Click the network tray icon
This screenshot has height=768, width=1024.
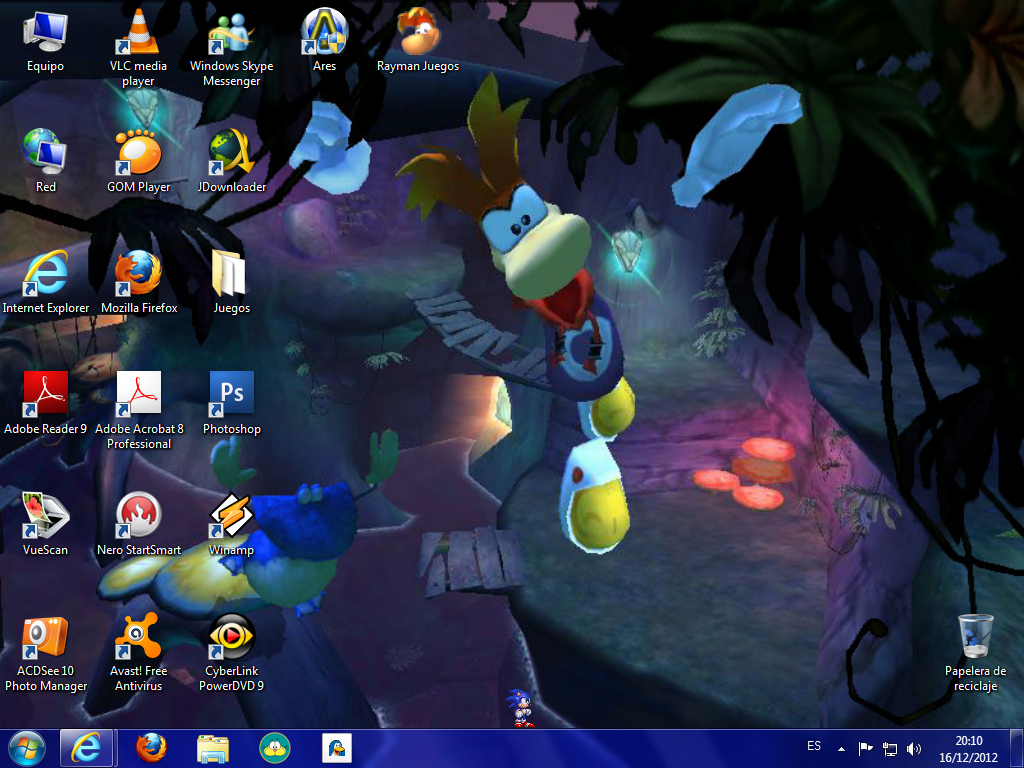click(x=889, y=749)
